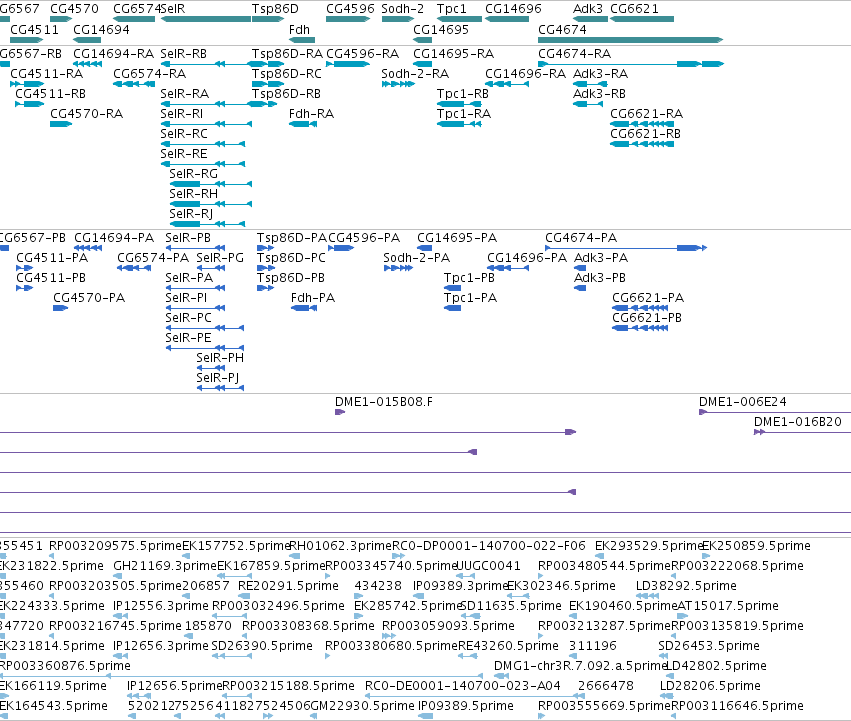Select the CG4570 gene feature
This screenshot has width=851, height=721.
[x=61, y=19]
